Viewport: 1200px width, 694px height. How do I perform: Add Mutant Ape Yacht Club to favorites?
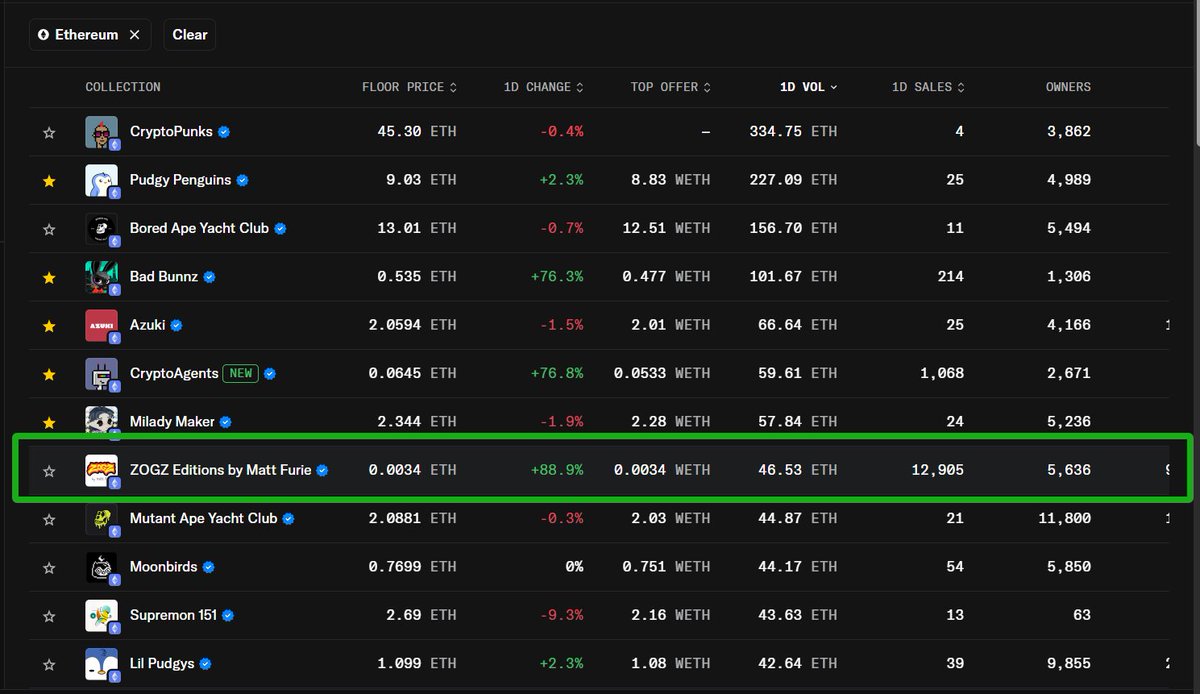[49, 519]
